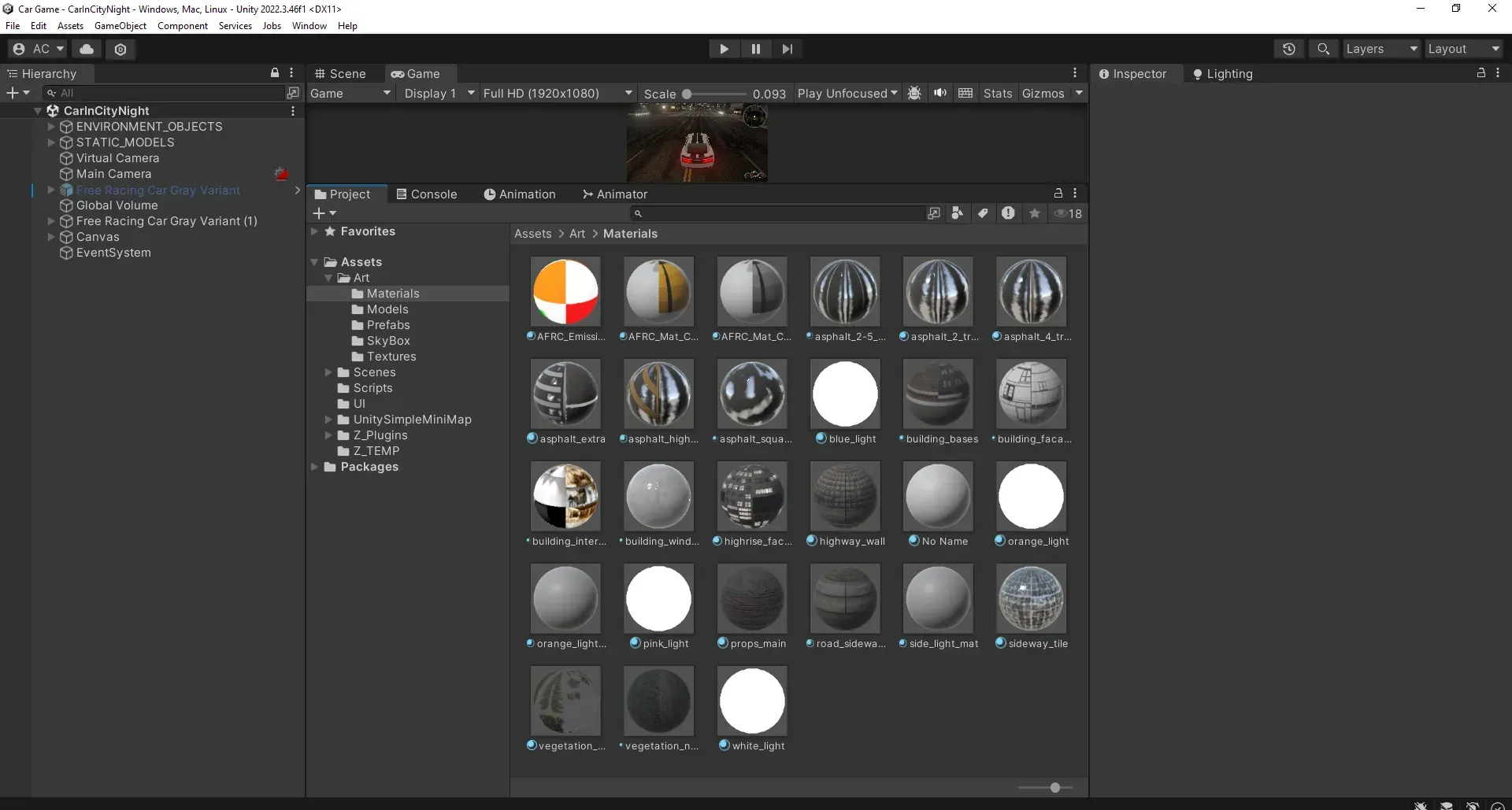Image resolution: width=1512 pixels, height=810 pixels.
Task: Step one frame forward
Action: [787, 49]
